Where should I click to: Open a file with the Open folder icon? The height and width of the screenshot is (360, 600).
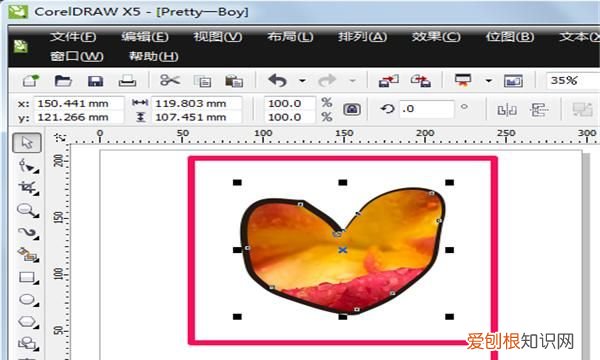click(63, 81)
